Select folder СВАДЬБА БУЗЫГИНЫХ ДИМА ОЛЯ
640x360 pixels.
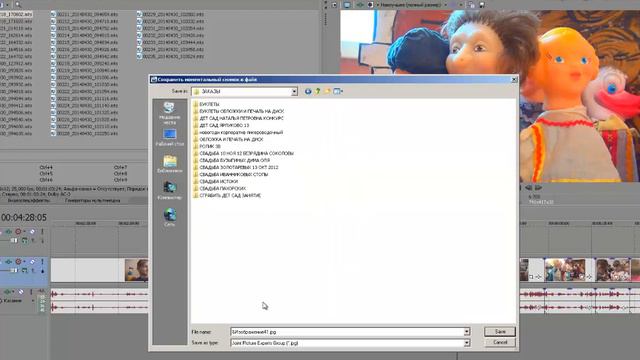[231, 160]
